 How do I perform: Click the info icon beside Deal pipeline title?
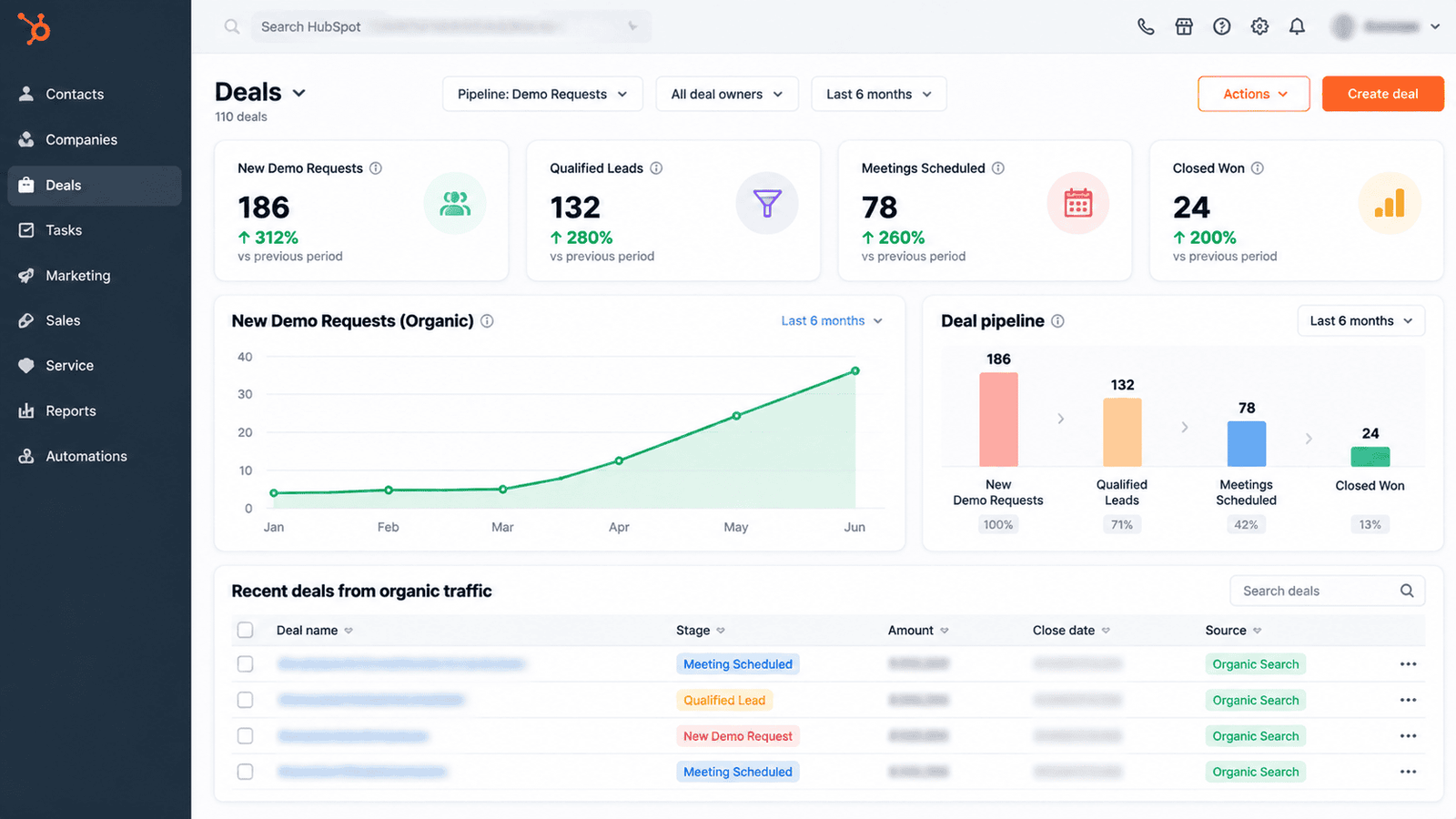coord(1057,321)
